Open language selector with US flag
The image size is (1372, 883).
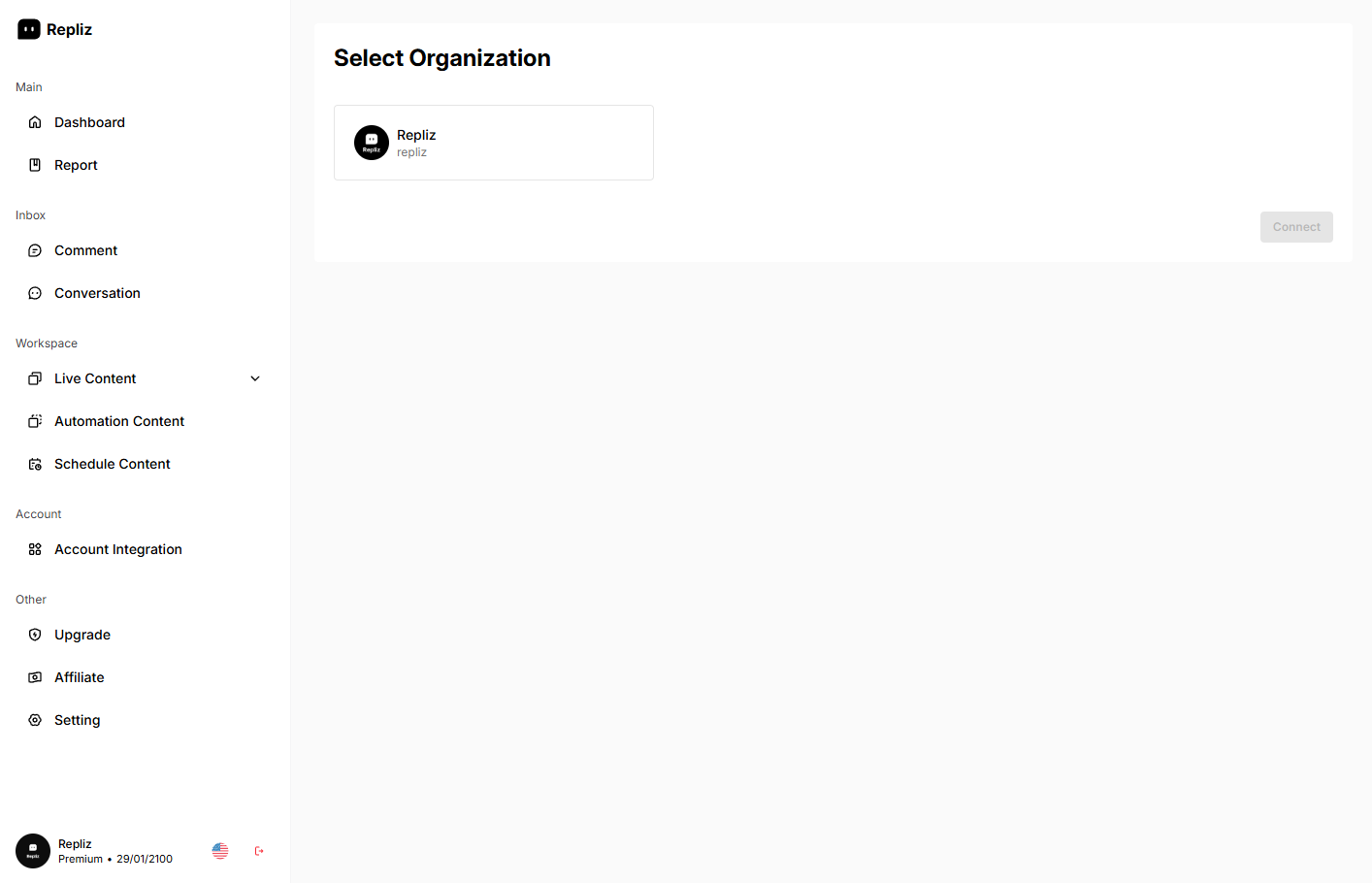click(x=220, y=851)
